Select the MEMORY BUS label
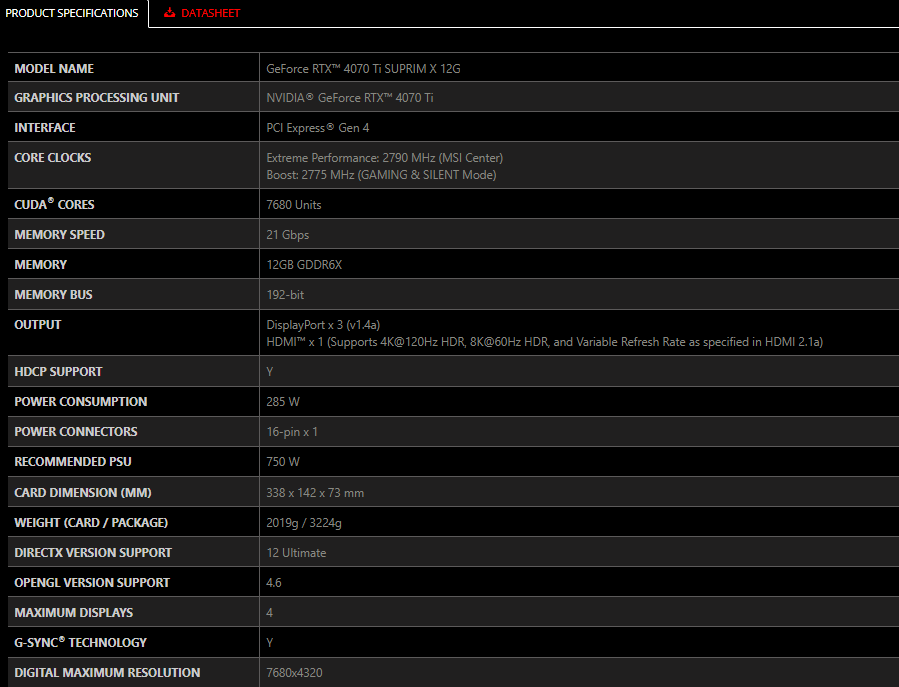 [x=53, y=295]
